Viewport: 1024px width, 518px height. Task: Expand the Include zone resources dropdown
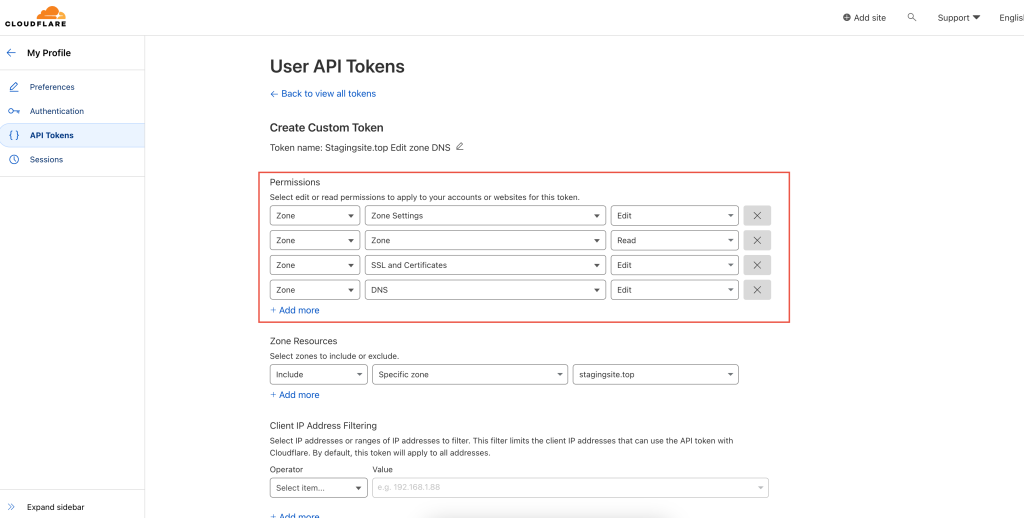[318, 375]
